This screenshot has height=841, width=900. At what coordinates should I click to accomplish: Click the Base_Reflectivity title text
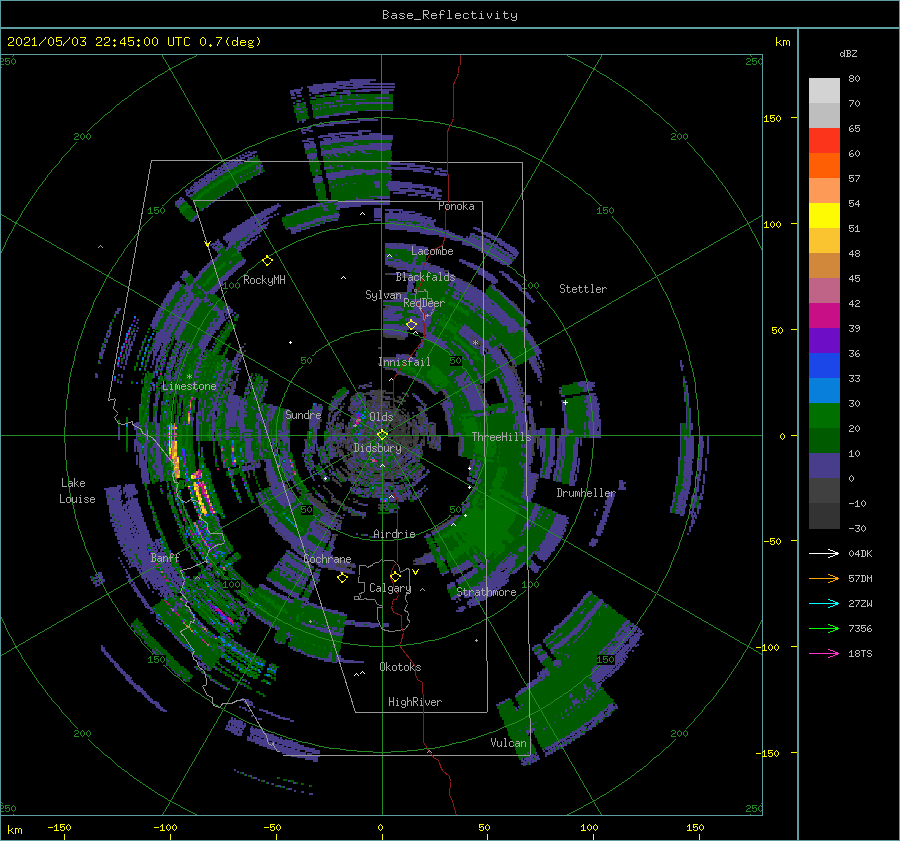coord(450,15)
